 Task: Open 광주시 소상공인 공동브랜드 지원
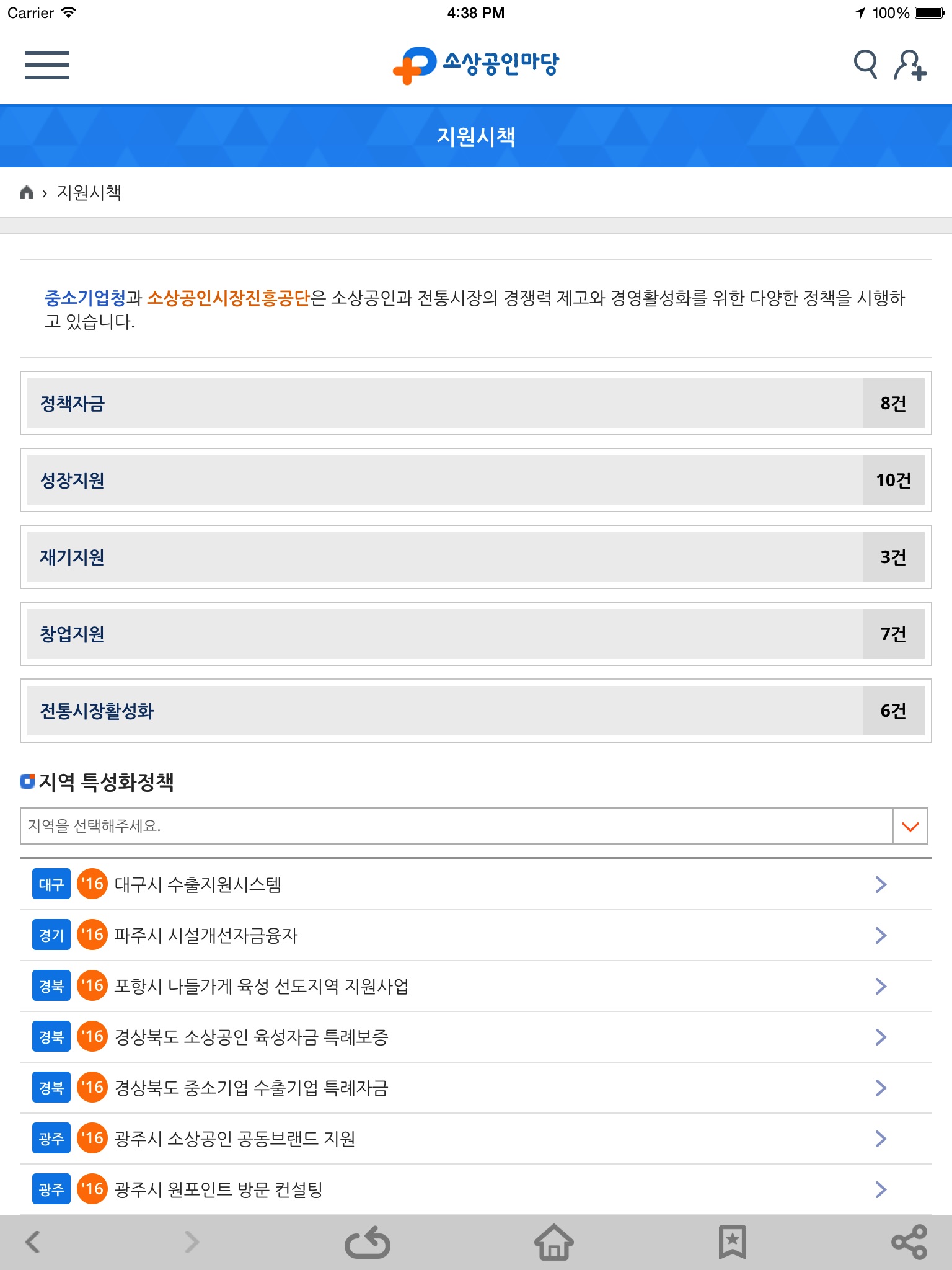pyautogui.click(x=234, y=1139)
